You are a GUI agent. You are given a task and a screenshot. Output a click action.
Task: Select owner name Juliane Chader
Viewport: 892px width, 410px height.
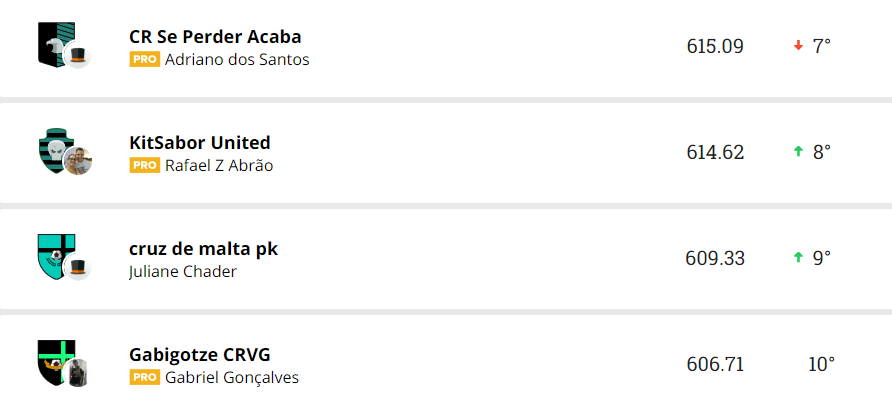[183, 271]
